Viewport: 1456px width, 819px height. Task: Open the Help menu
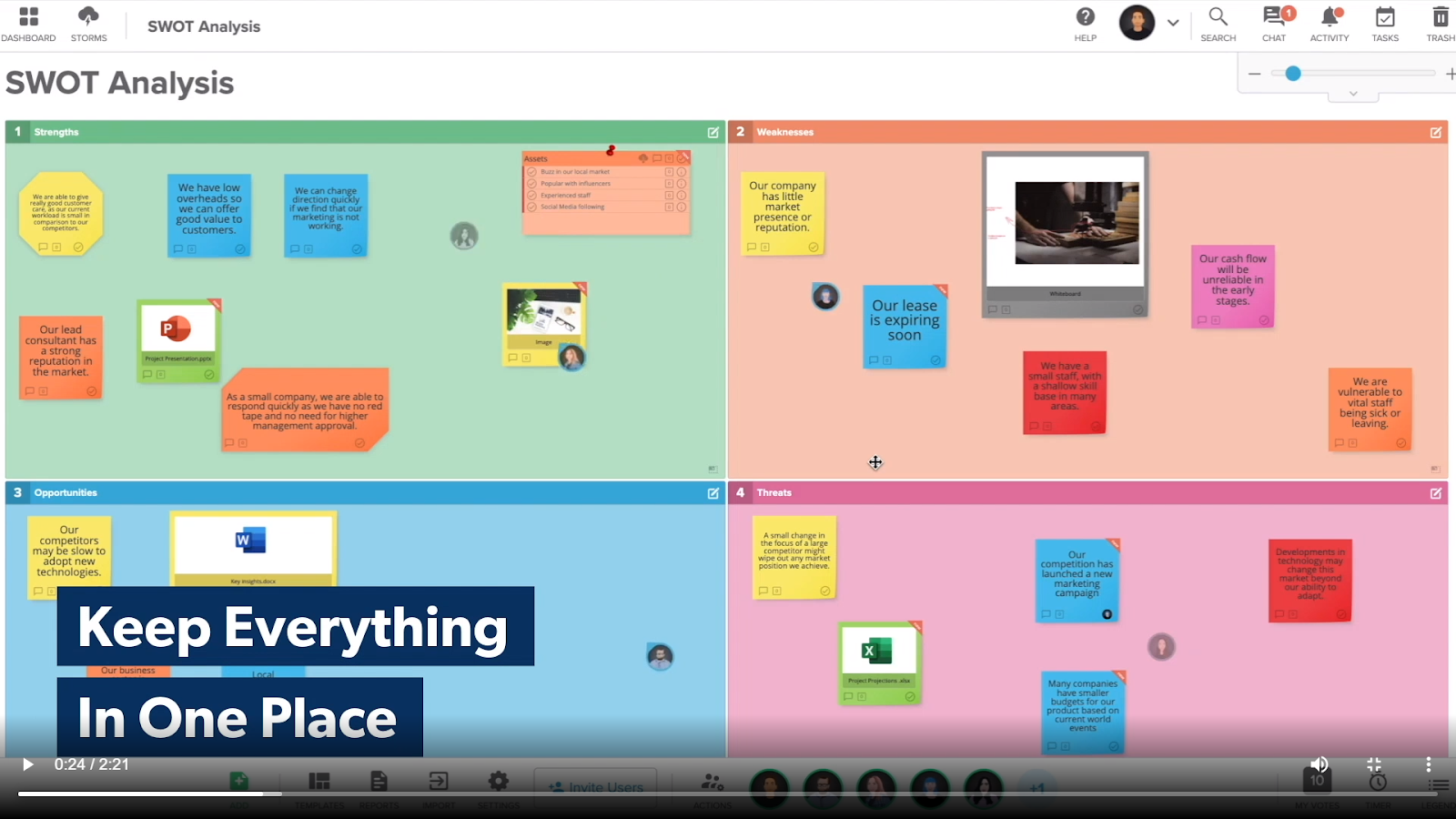[x=1085, y=25]
